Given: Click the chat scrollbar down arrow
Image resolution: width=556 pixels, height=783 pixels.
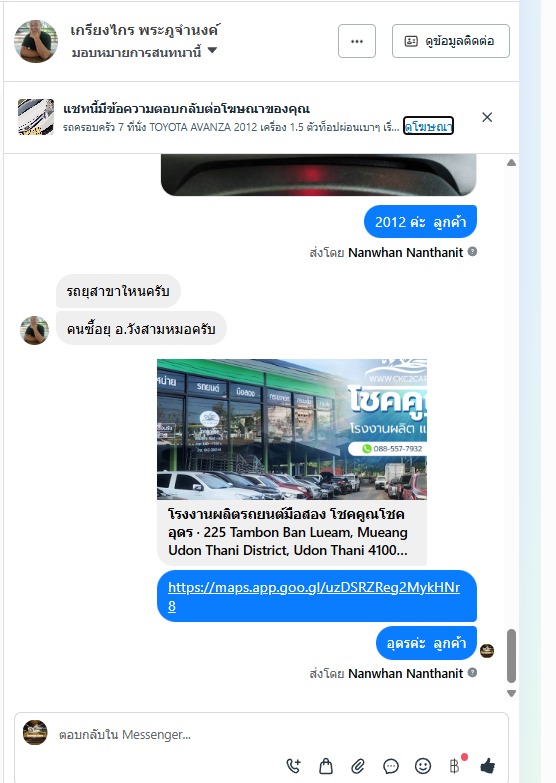Looking at the screenshot, I should coord(511,693).
